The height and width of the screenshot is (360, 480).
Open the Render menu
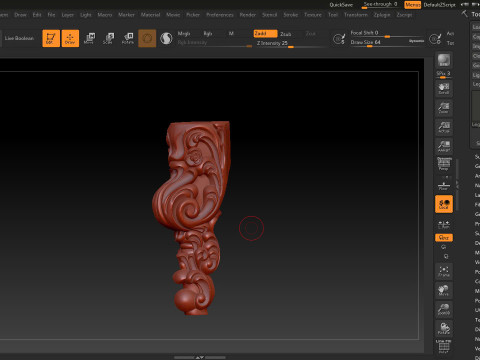[248, 15]
